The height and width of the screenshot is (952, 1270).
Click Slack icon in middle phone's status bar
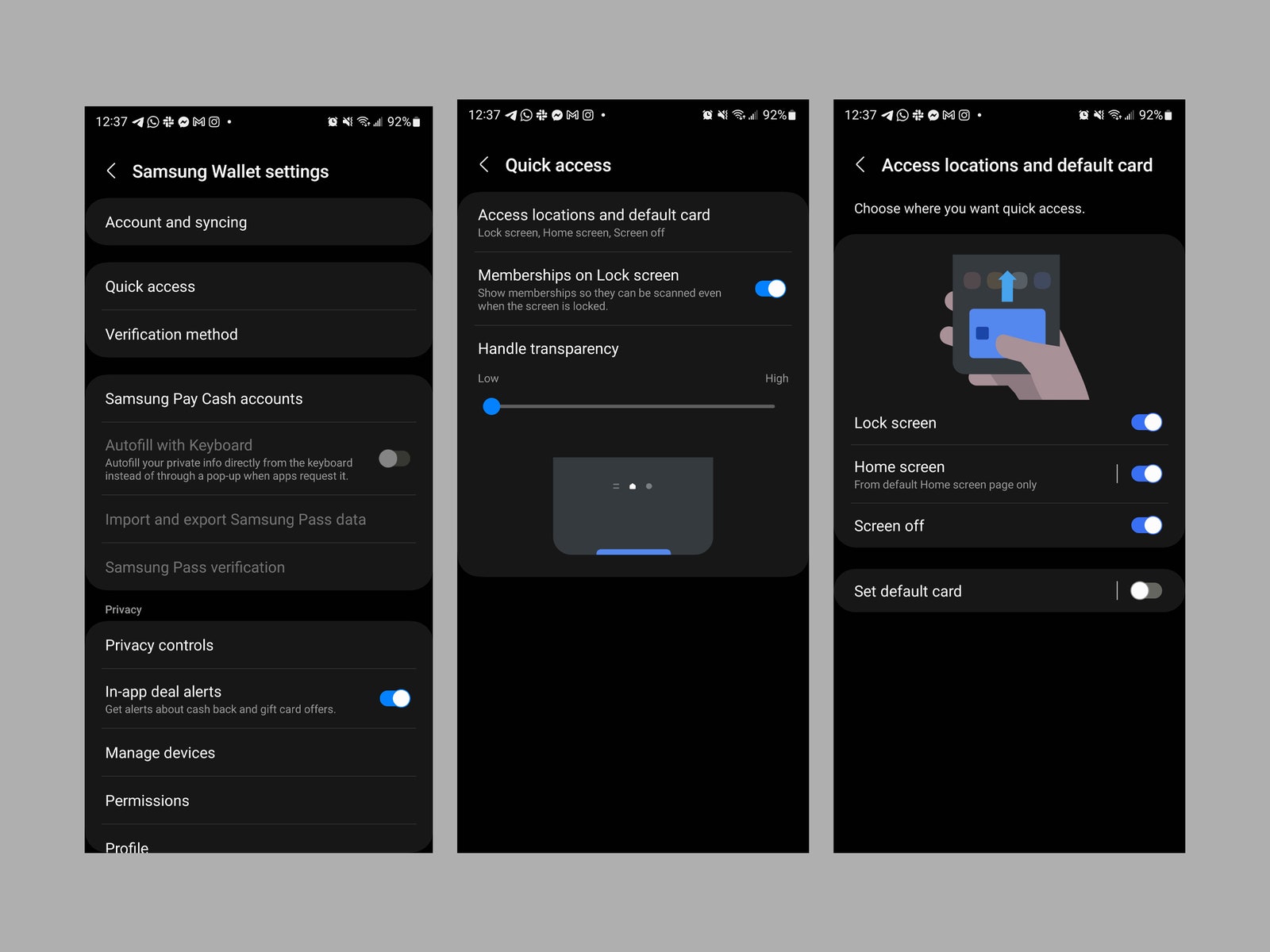[x=541, y=115]
